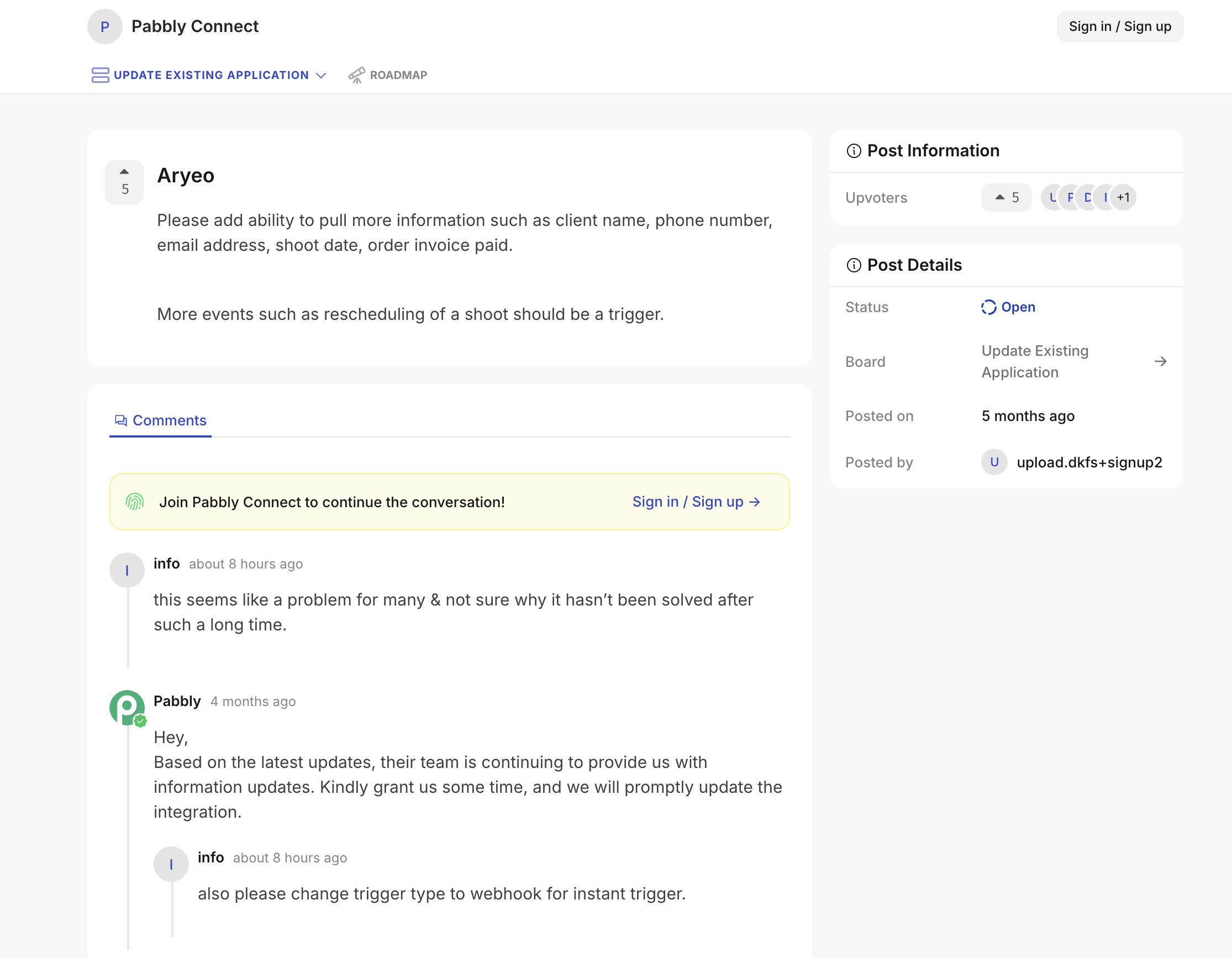Viewport: 1232px width, 958px height.
Task: Click the Pabbly commenter name
Action: pos(177,701)
